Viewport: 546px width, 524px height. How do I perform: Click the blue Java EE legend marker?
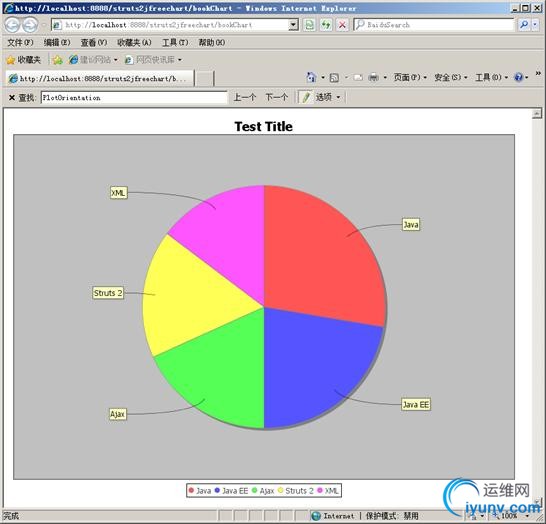coord(217,490)
